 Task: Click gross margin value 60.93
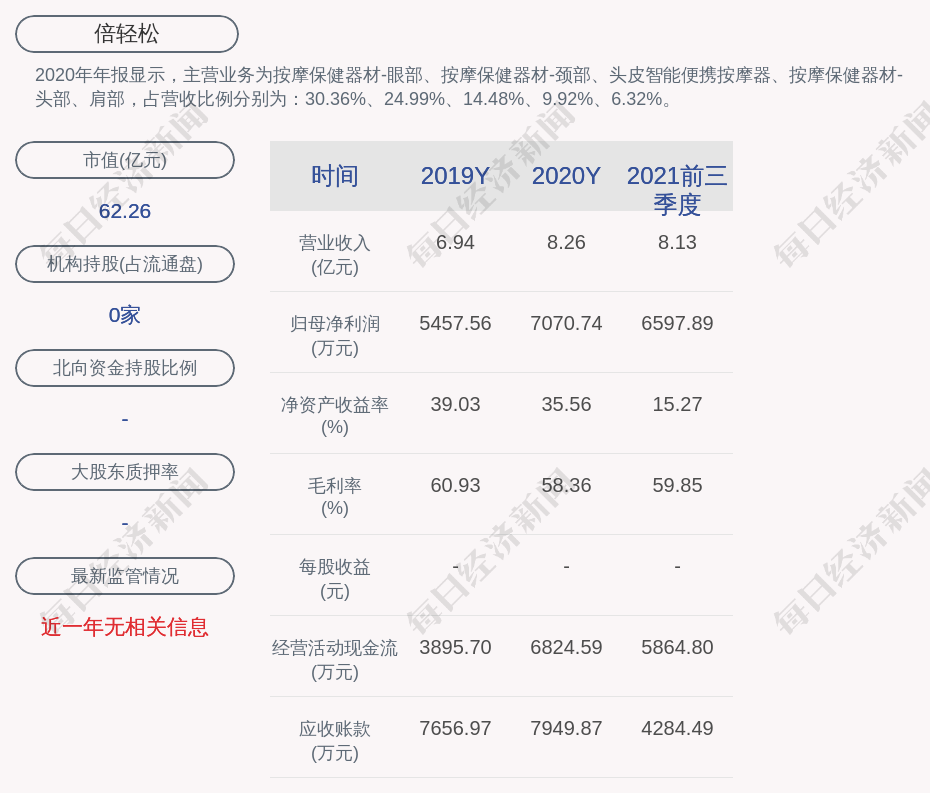click(x=455, y=485)
